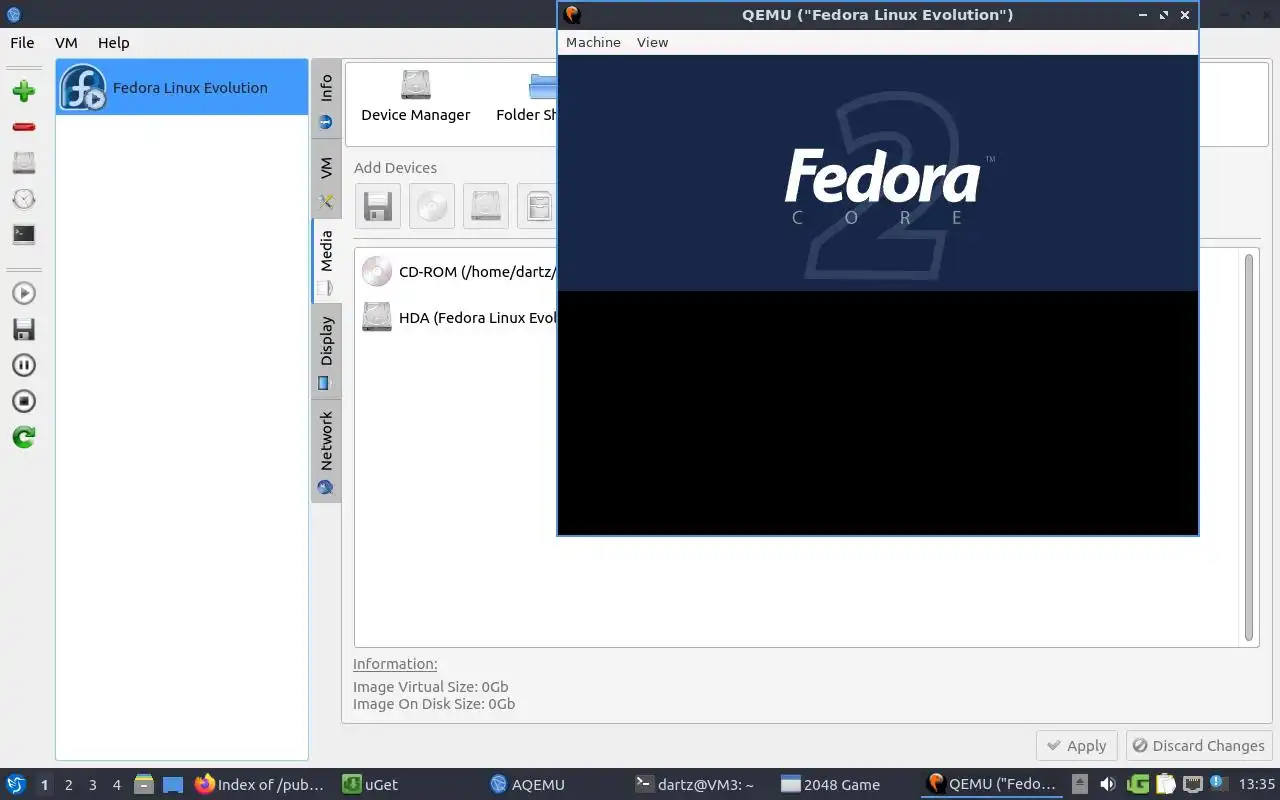1280x800 pixels.
Task: Open the Machine menu in QEMU window
Action: (593, 42)
